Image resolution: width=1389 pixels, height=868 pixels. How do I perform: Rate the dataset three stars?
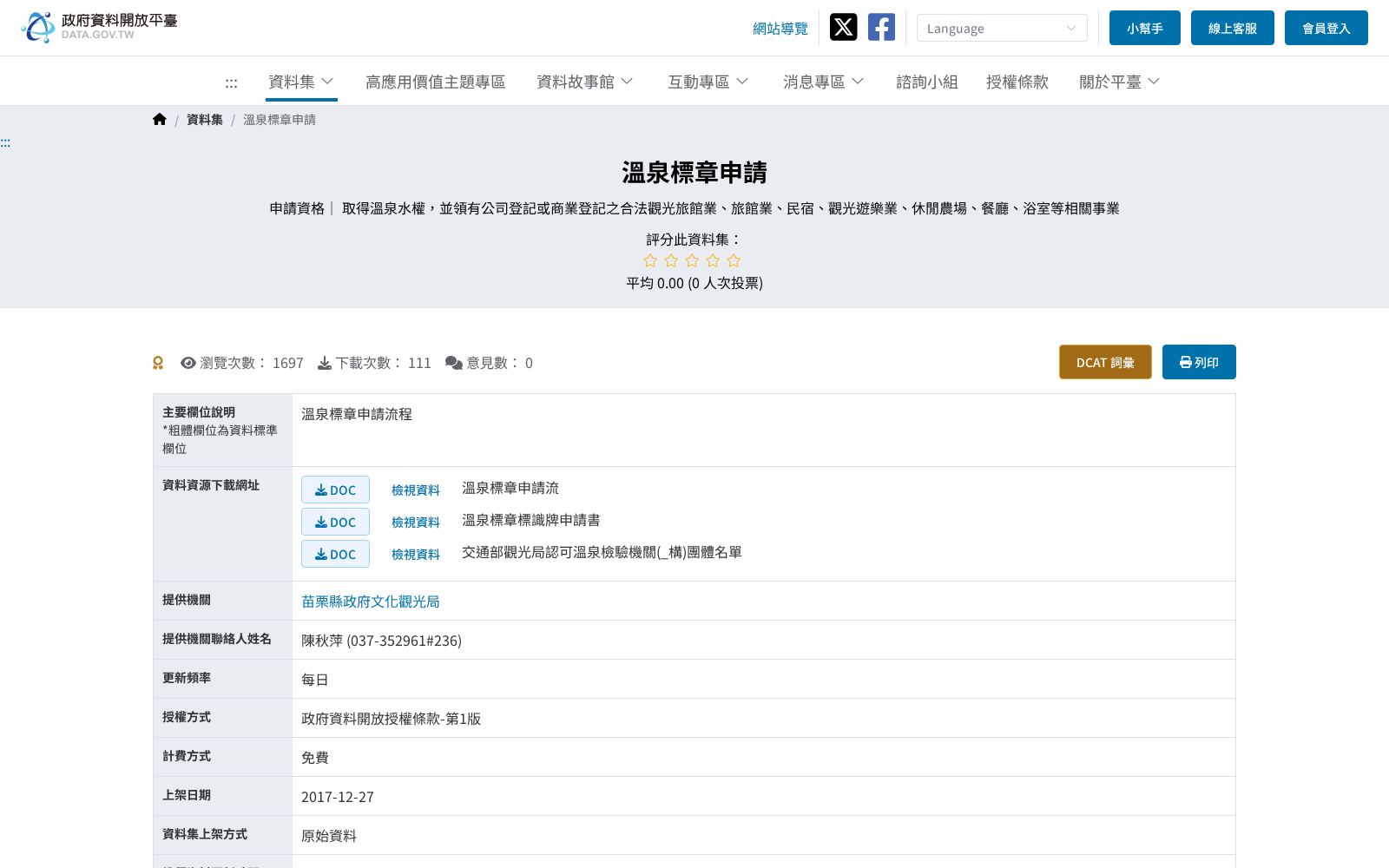tap(692, 260)
